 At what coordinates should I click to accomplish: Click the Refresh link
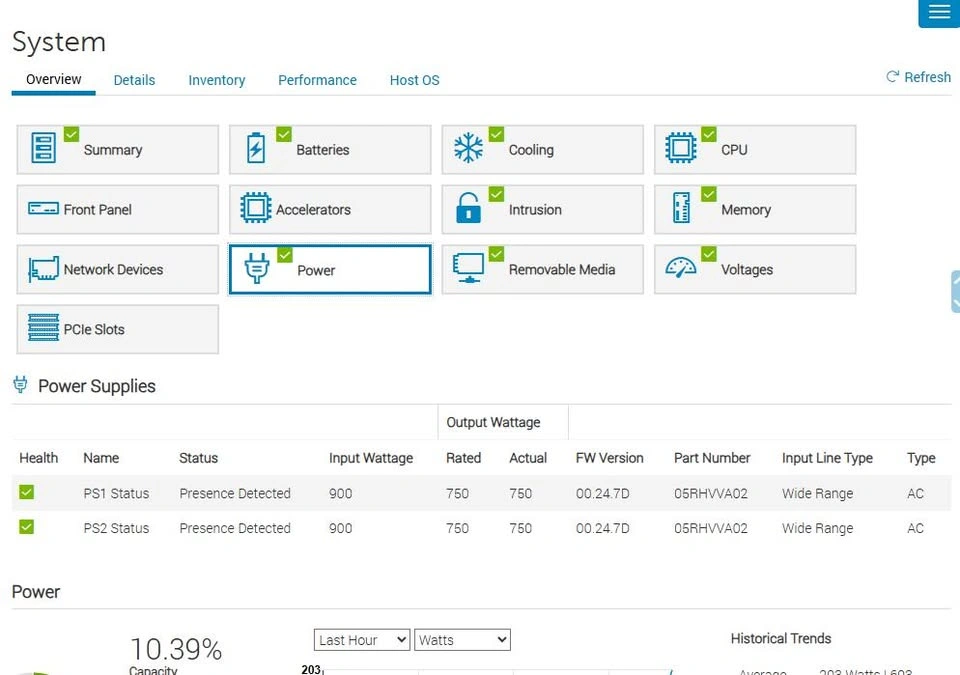click(918, 77)
